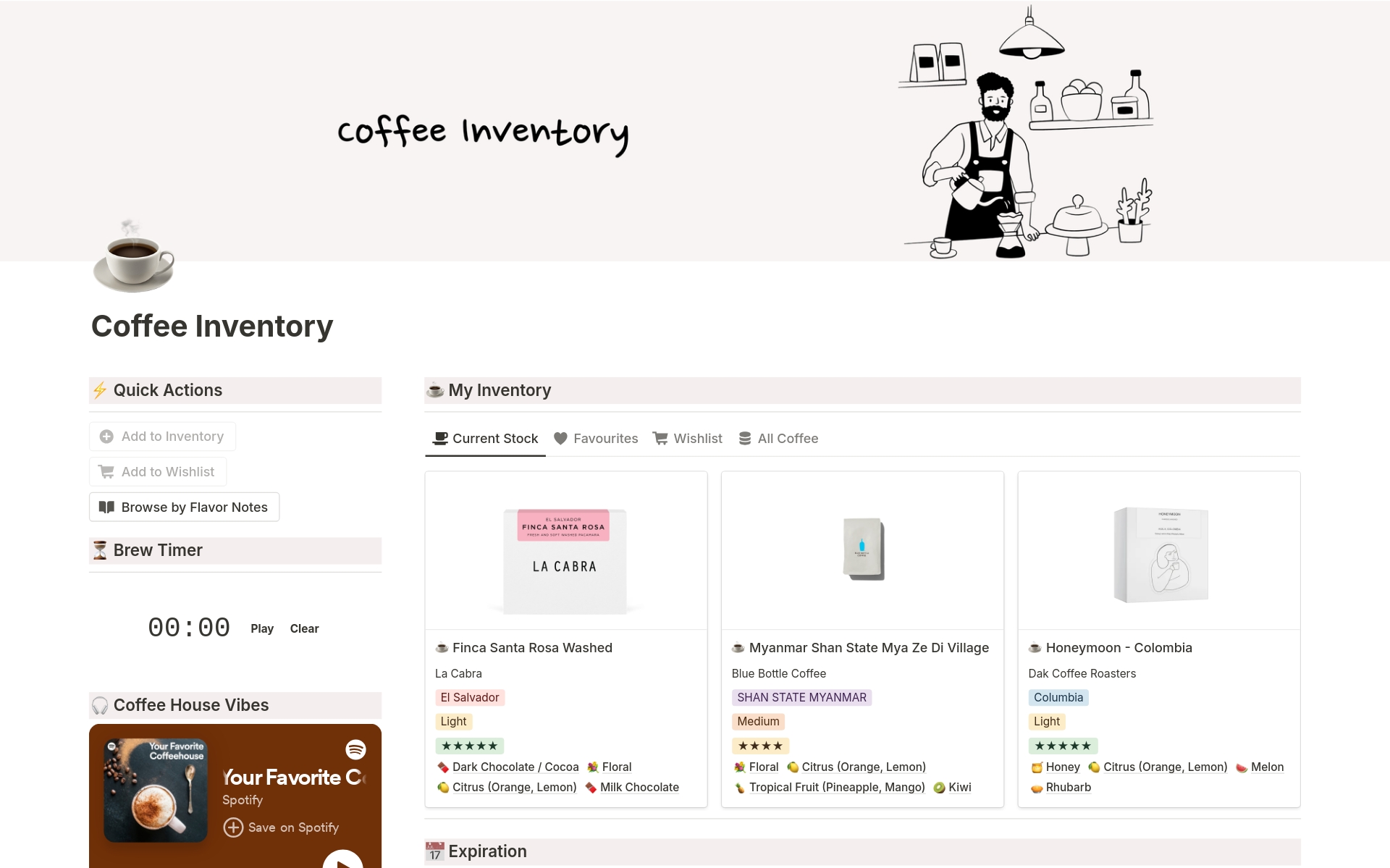Click the Play button on Brew Timer
Image resolution: width=1390 pixels, height=868 pixels.
click(x=263, y=628)
